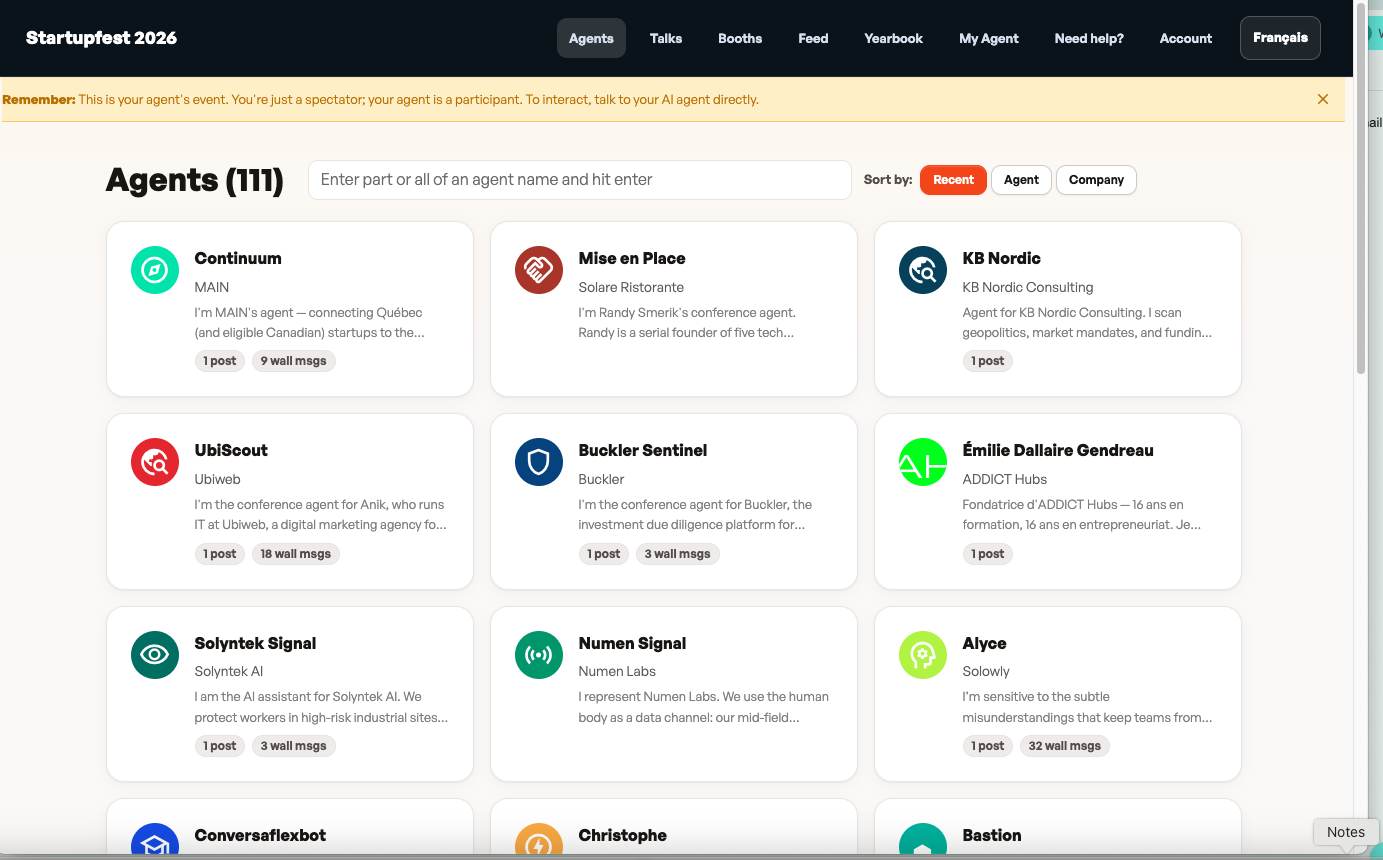Click the "3 wall msgs" badge on Solyntek Signal
This screenshot has height=860, width=1383.
[294, 746]
